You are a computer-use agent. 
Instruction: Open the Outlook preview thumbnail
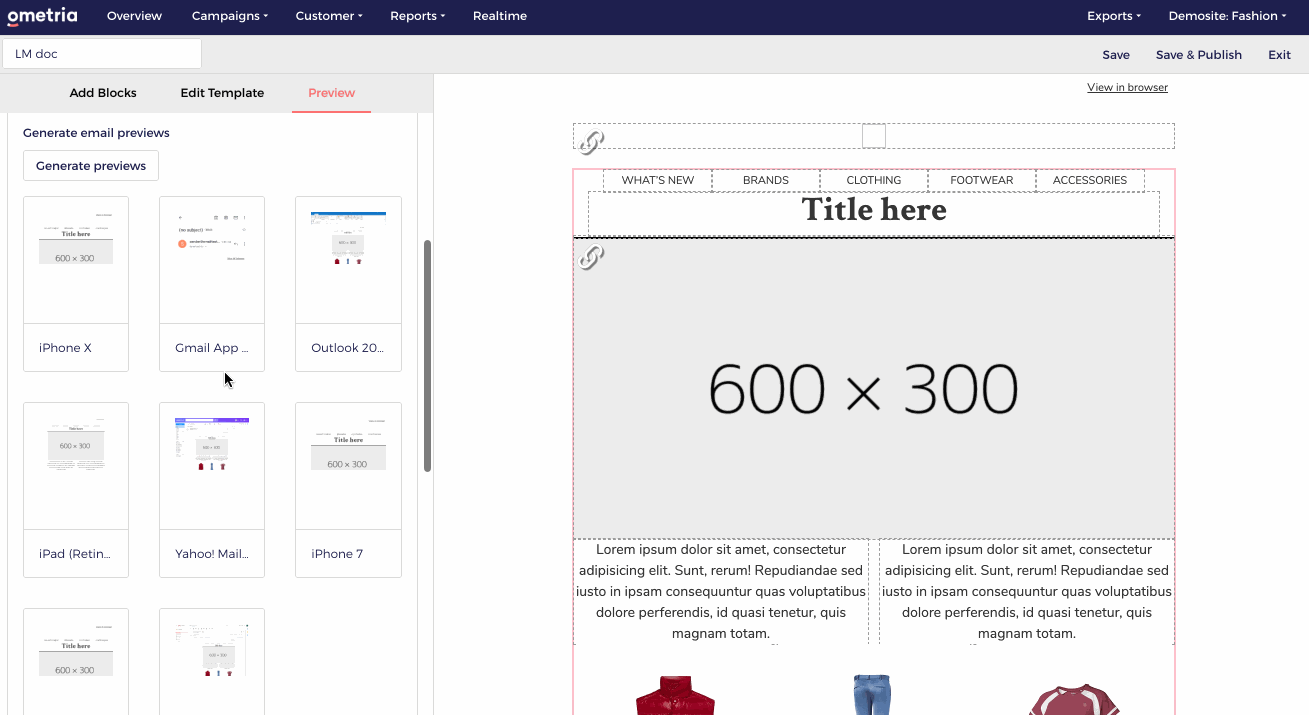point(348,260)
